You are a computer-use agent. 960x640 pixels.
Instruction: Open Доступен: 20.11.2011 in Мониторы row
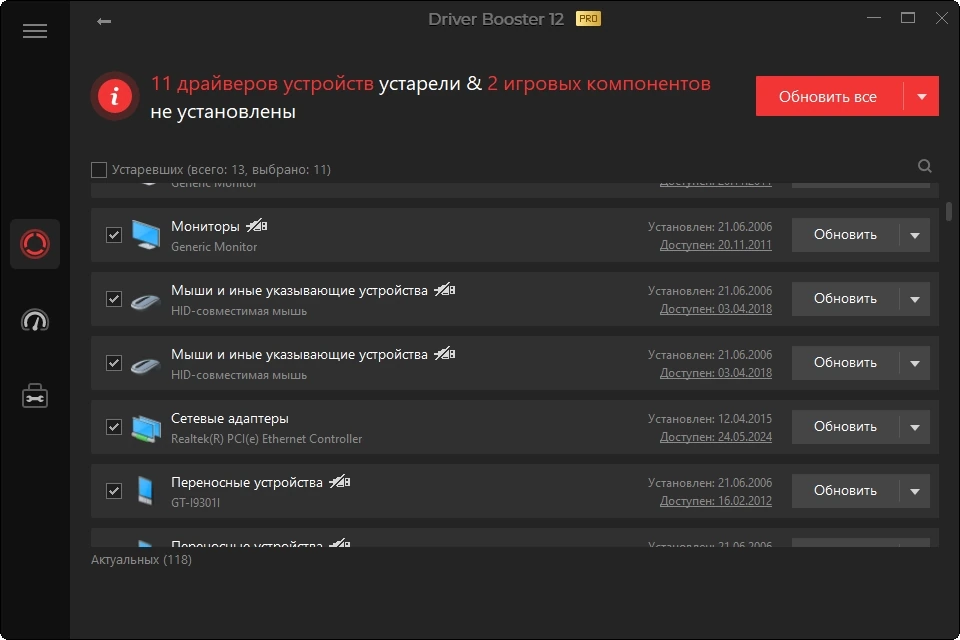point(716,245)
